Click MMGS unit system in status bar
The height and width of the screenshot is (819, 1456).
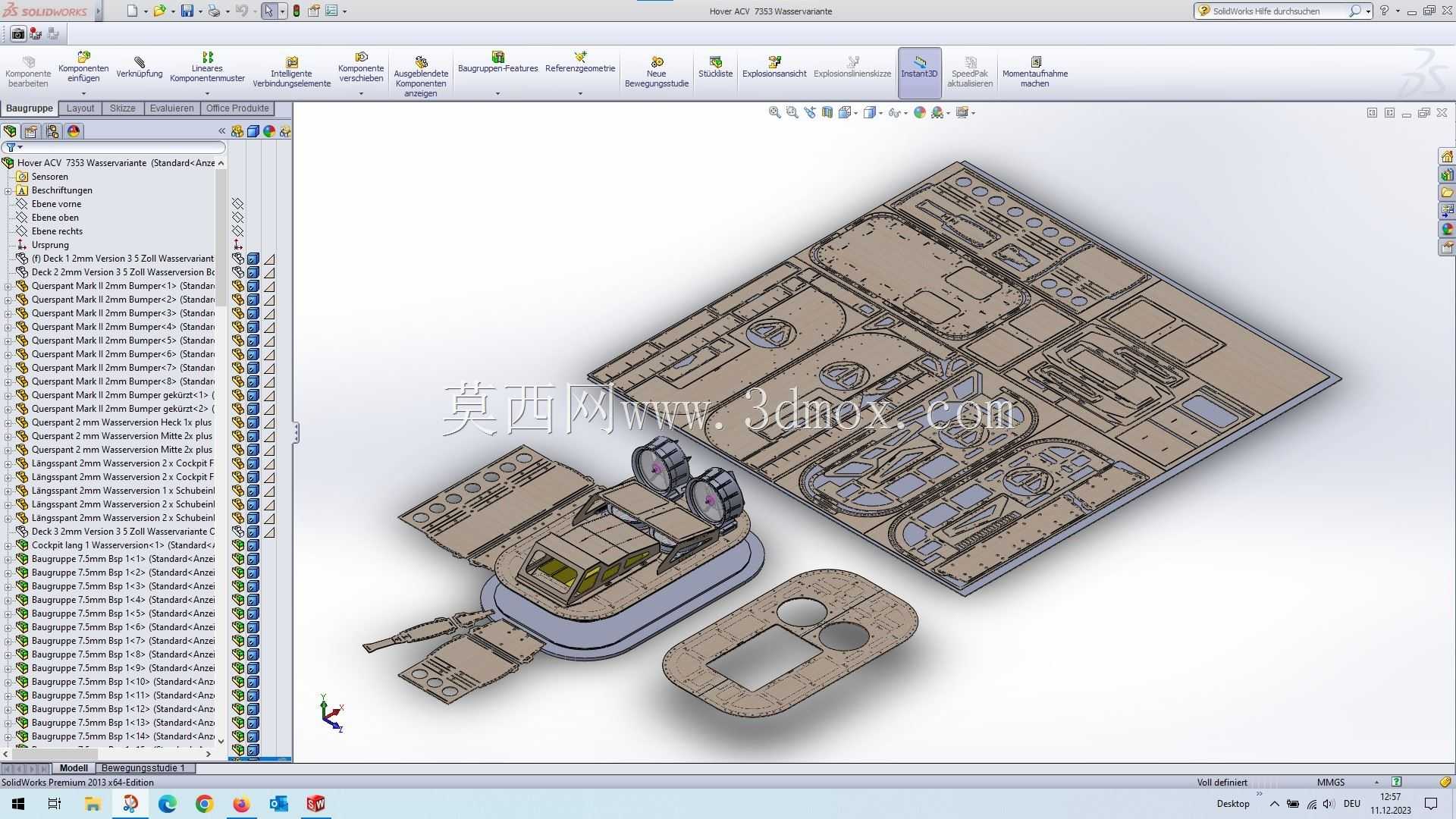(1331, 782)
